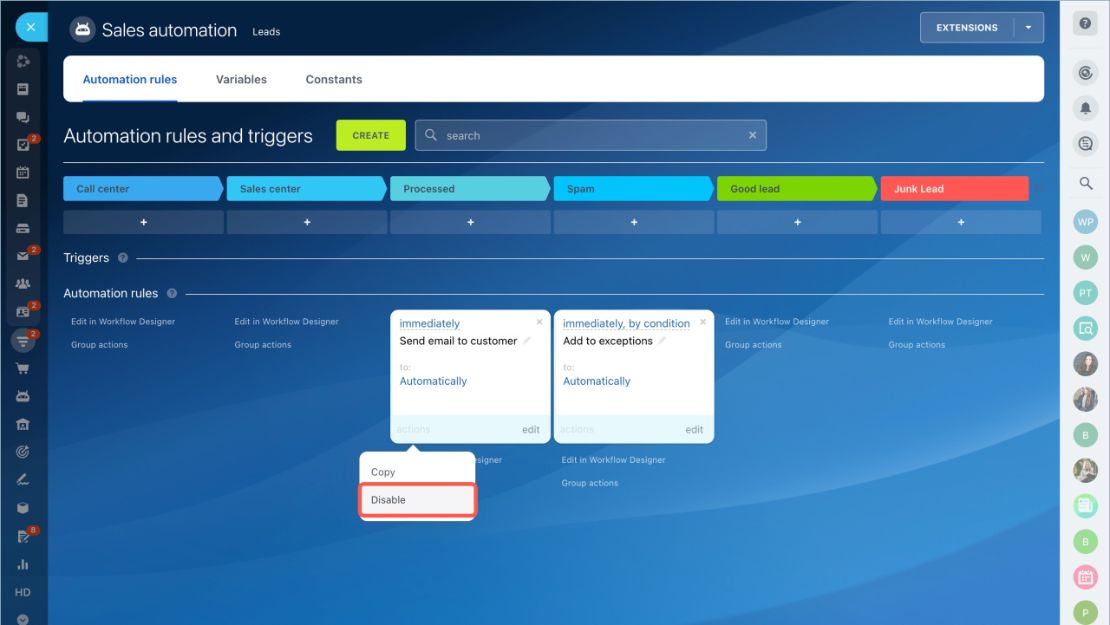Screen dimensions: 1110x625
Task: Open the target marketing icon in sidebar
Action: pos(23,452)
